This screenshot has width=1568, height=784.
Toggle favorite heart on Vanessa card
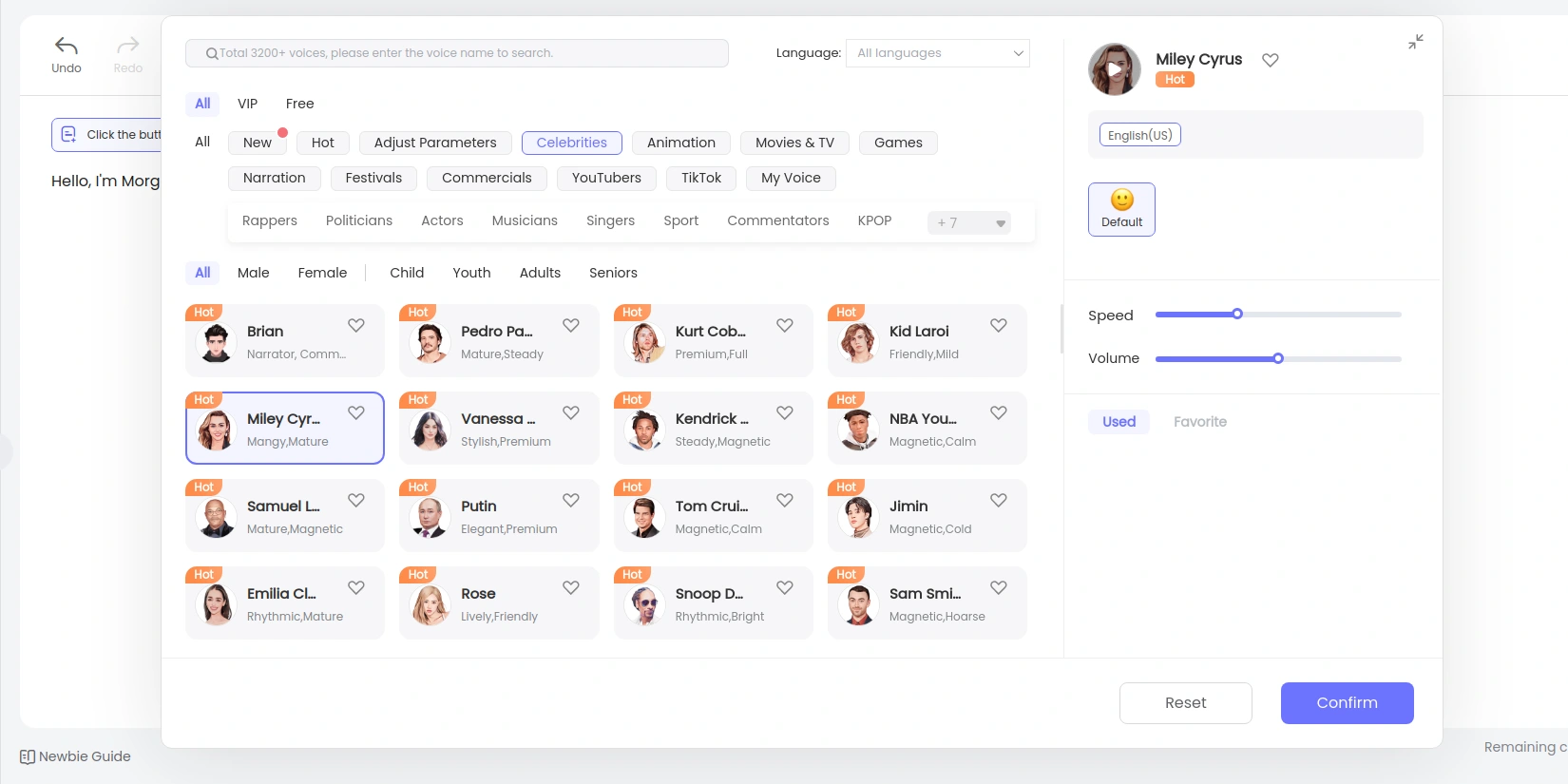(x=571, y=412)
